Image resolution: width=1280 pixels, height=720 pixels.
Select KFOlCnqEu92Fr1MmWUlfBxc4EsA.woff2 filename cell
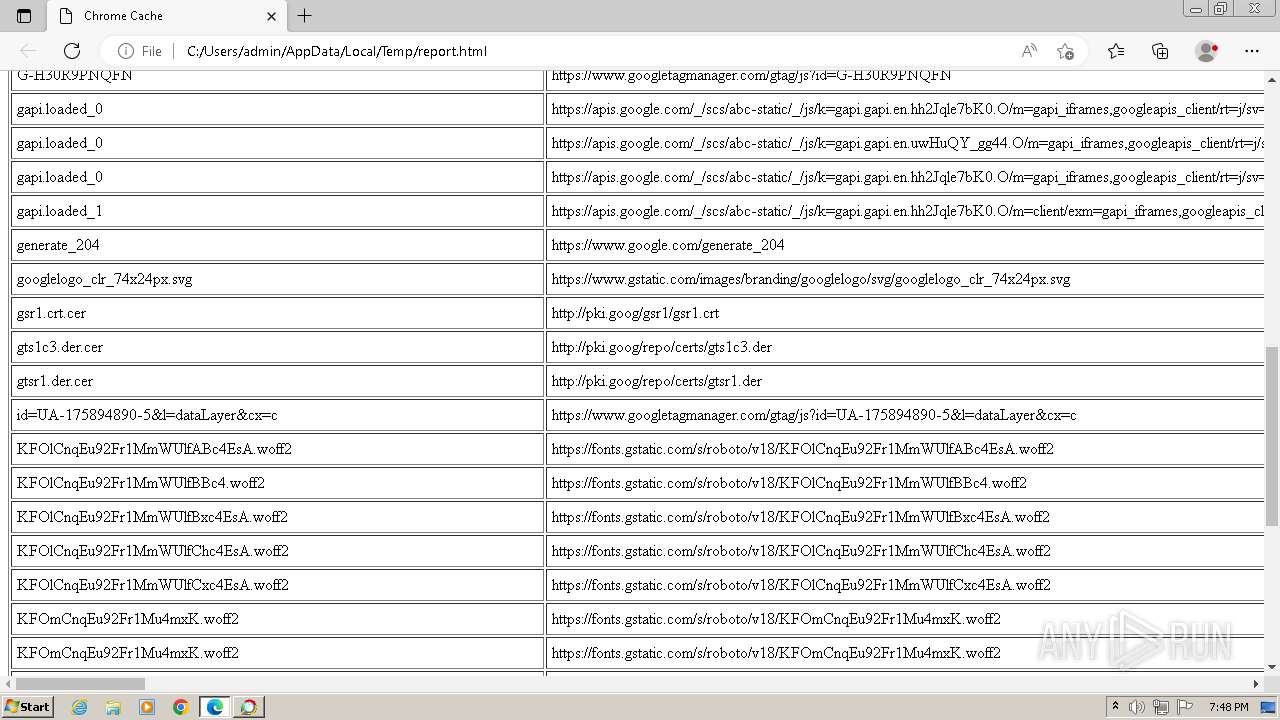click(x=277, y=517)
